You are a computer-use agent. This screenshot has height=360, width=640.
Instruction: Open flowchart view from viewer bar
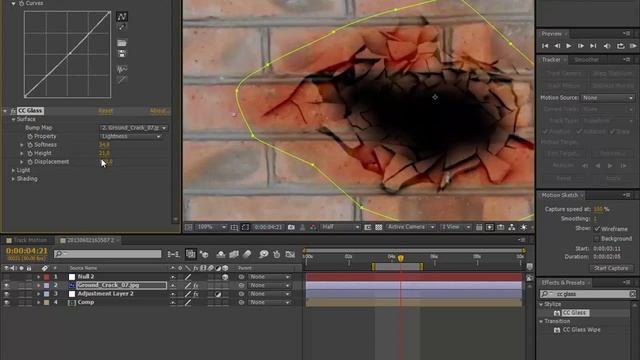[511, 227]
